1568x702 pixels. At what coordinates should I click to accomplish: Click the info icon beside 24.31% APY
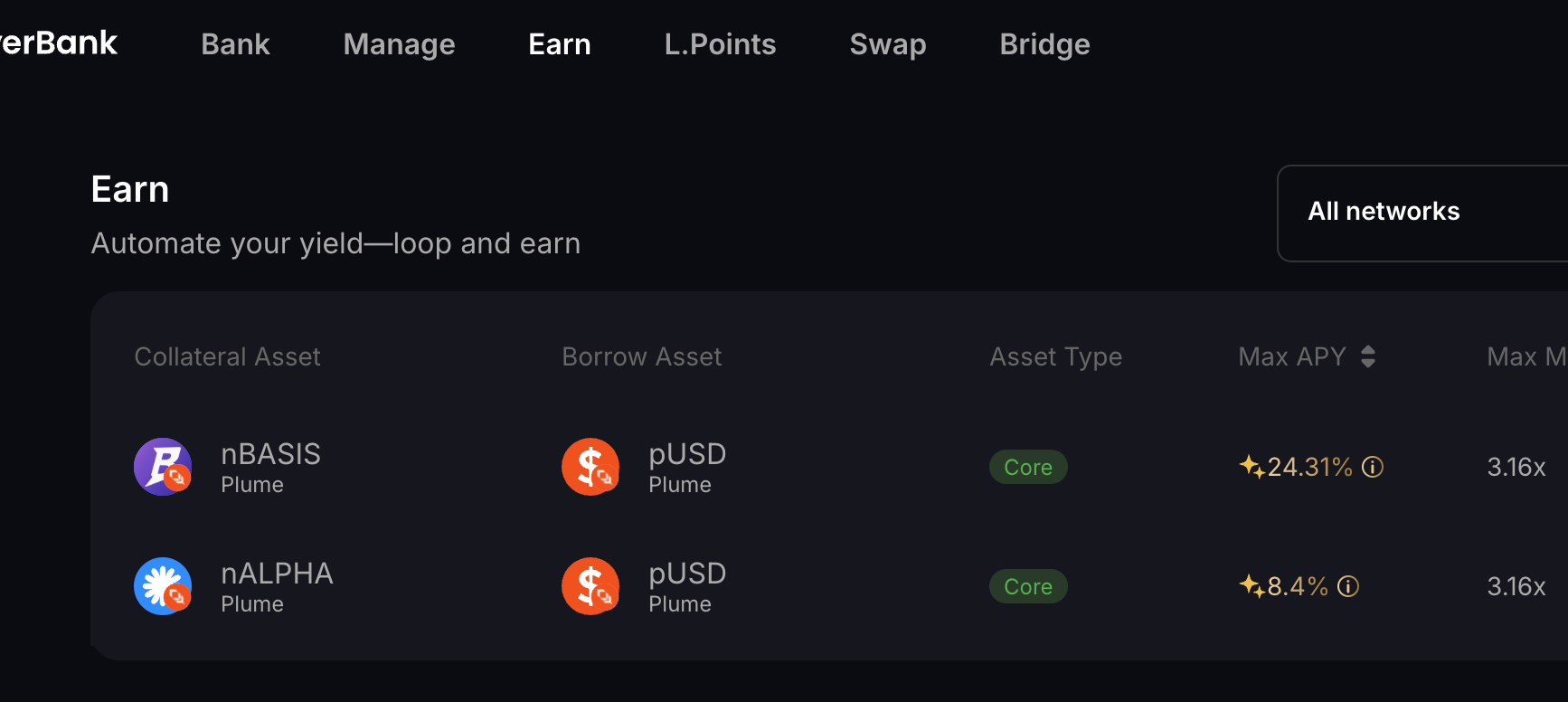point(1373,467)
